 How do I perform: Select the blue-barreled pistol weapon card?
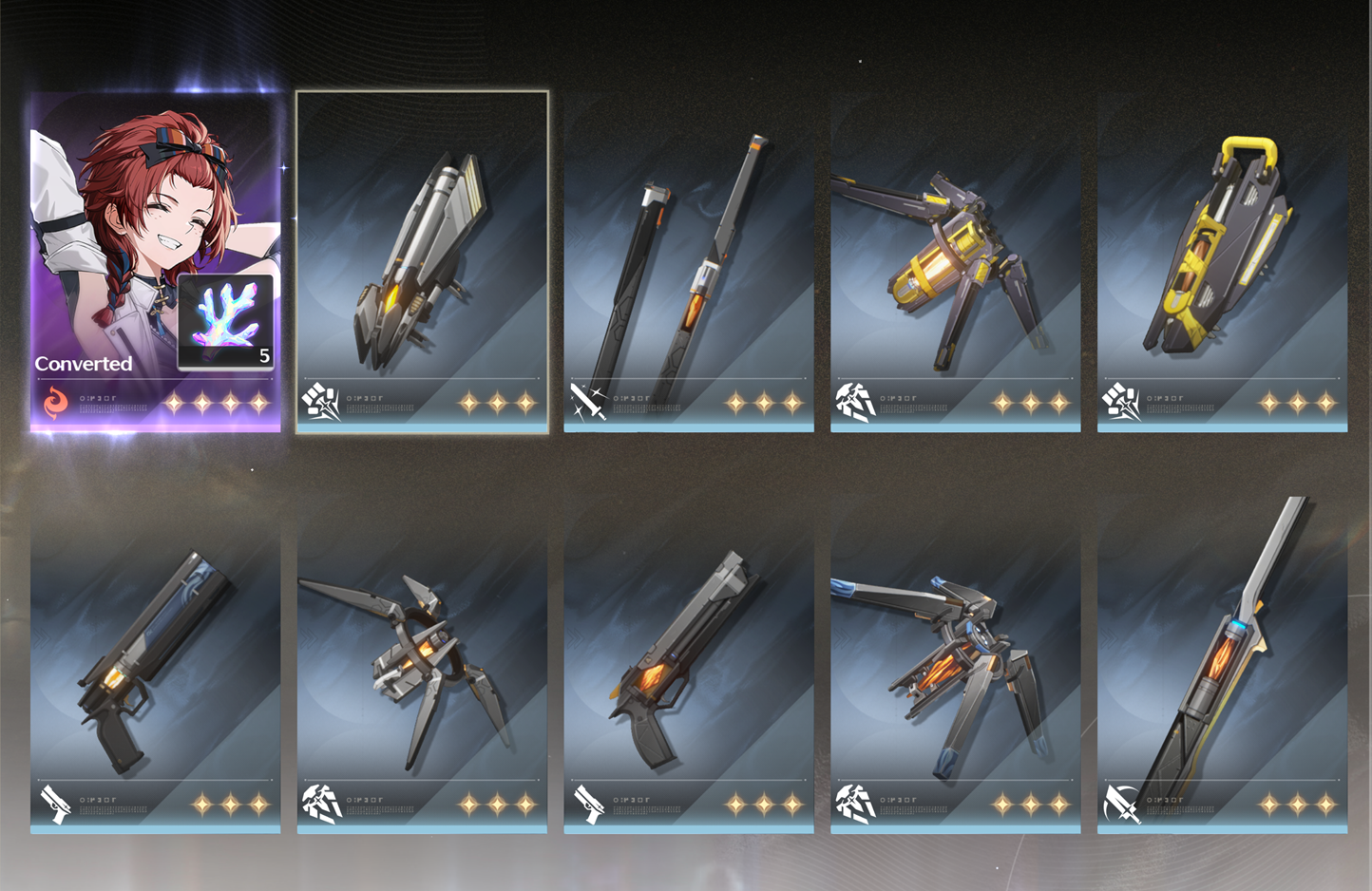156,664
